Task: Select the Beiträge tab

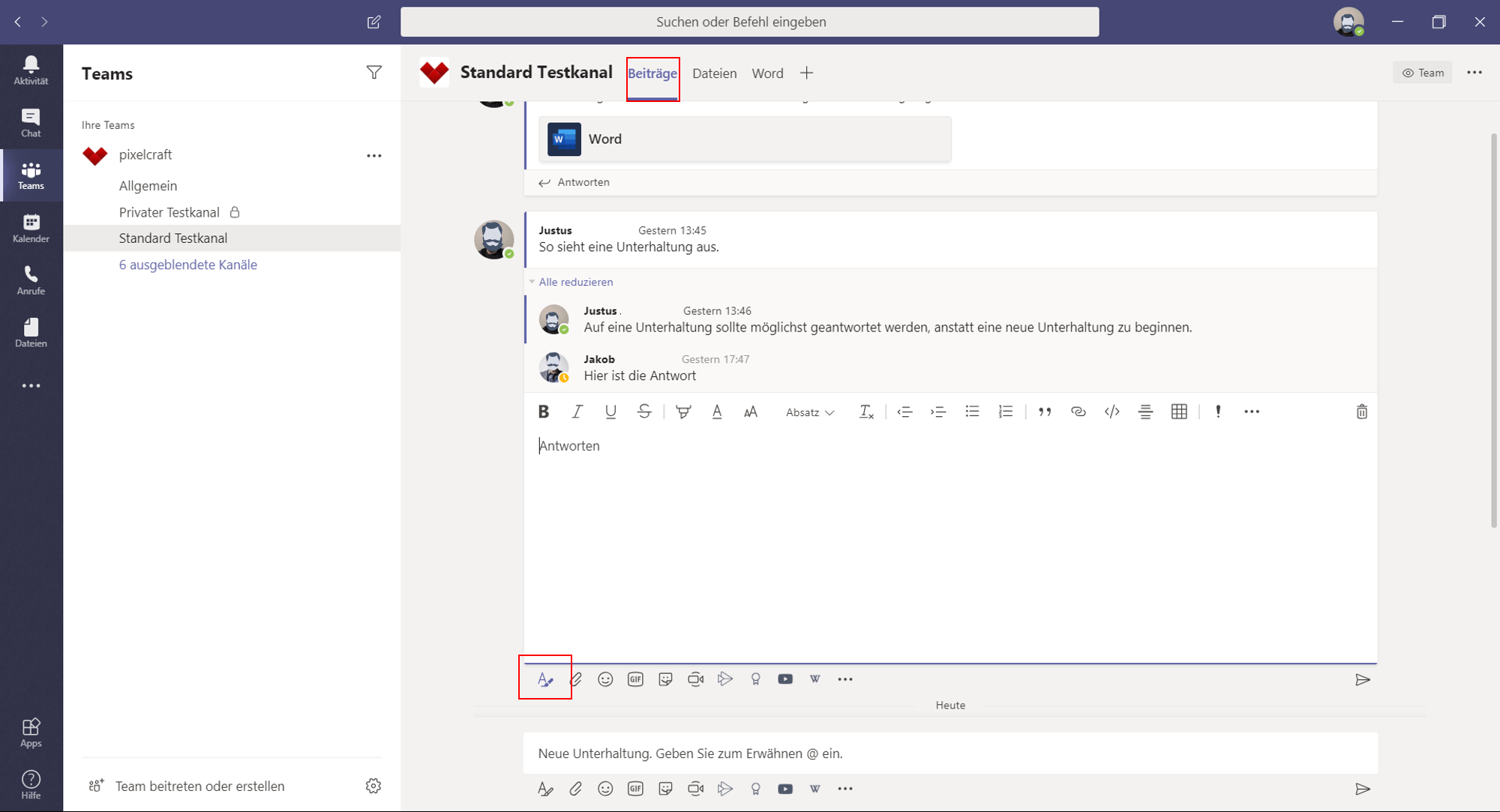Action: pyautogui.click(x=652, y=73)
